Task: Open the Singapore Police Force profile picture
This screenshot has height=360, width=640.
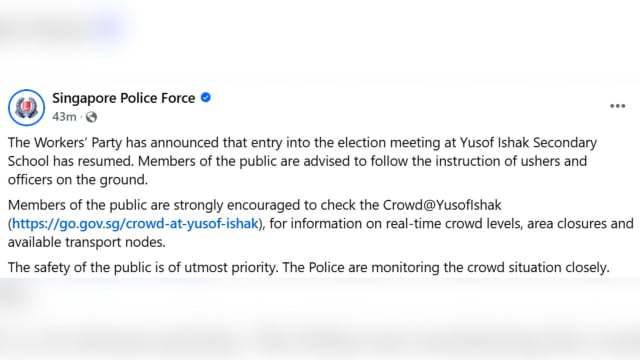Action: pos(27,108)
